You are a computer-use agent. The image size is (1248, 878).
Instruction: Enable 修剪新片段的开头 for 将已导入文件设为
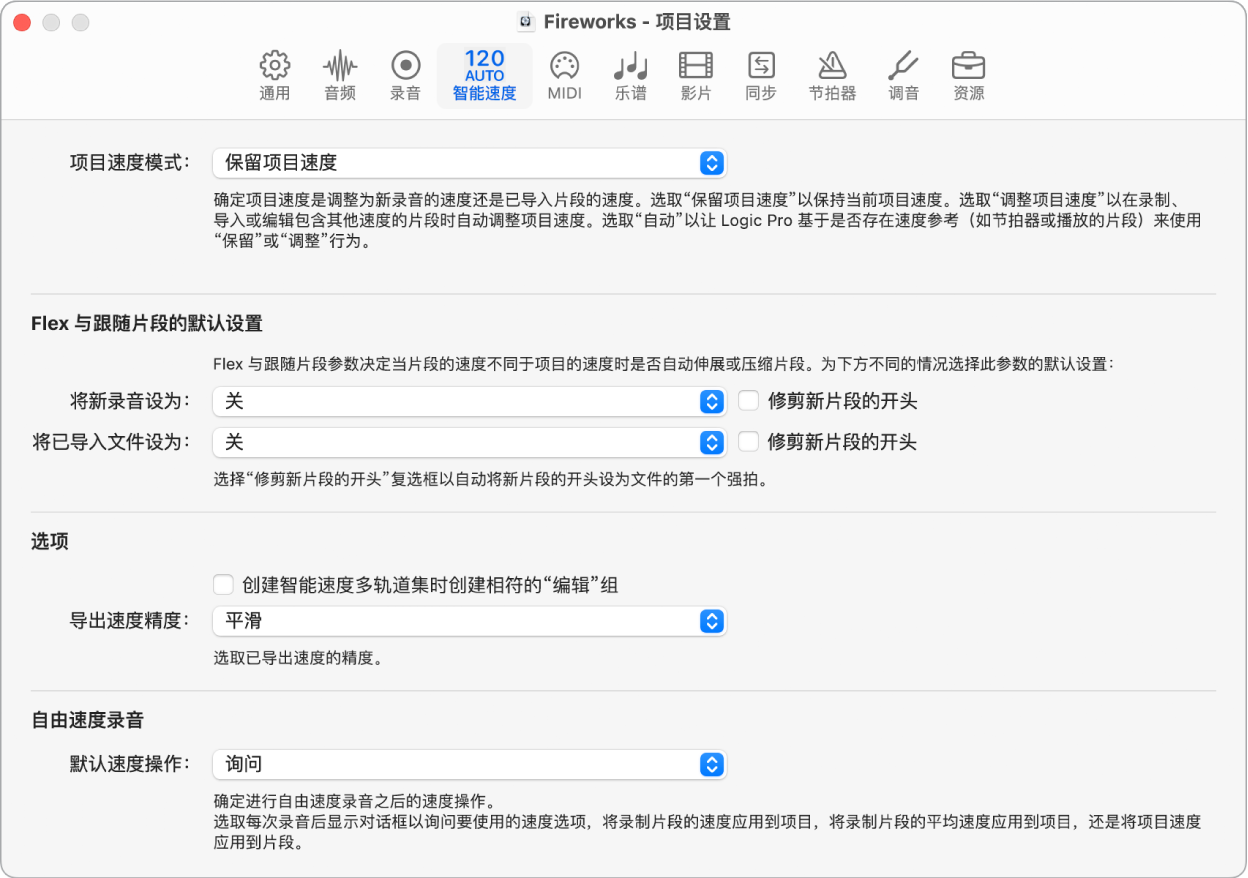pos(748,442)
